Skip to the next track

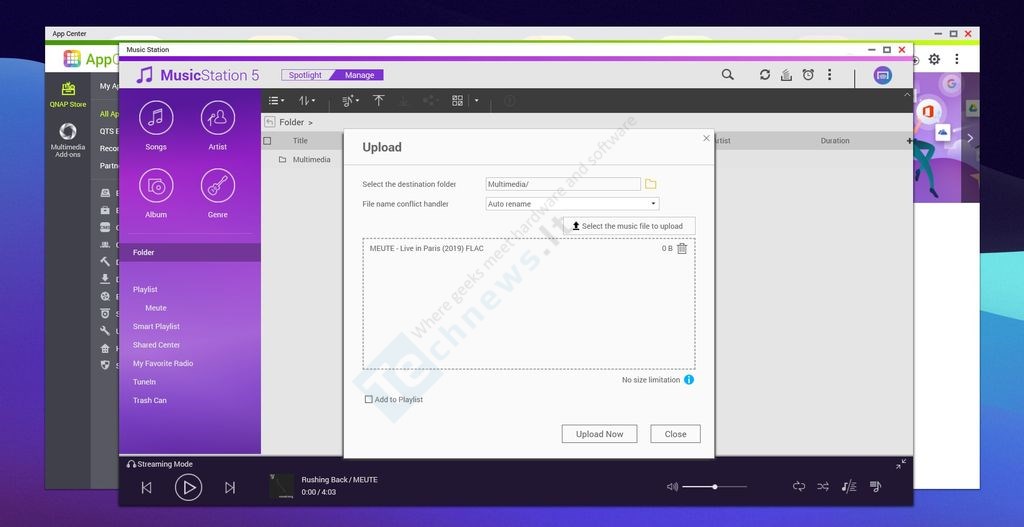(230, 488)
